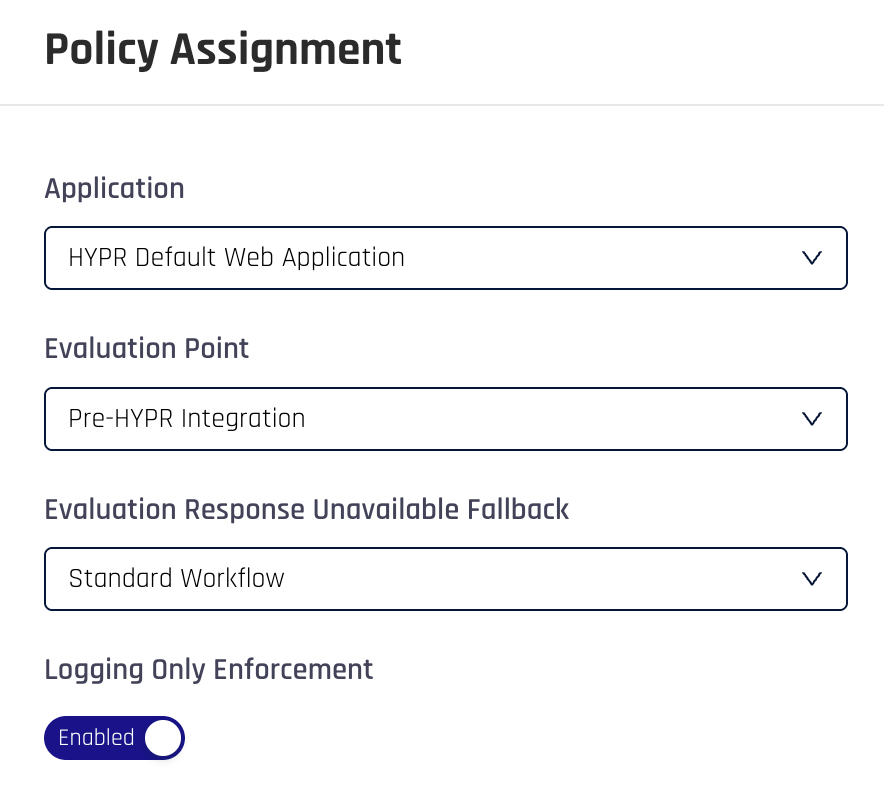Image resolution: width=884 pixels, height=796 pixels.
Task: Open the Application dropdown
Action: [x=446, y=258]
